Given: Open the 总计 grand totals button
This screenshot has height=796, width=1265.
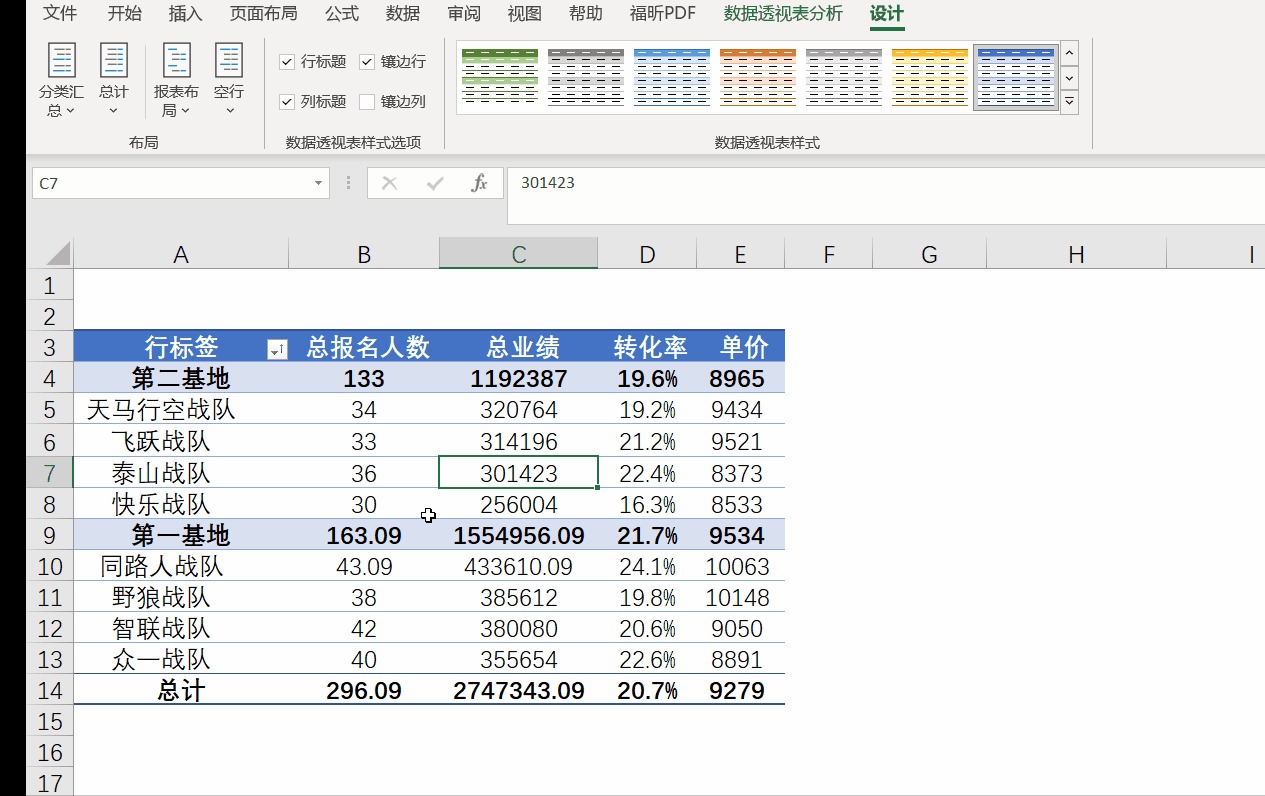Looking at the screenshot, I should click(114, 80).
